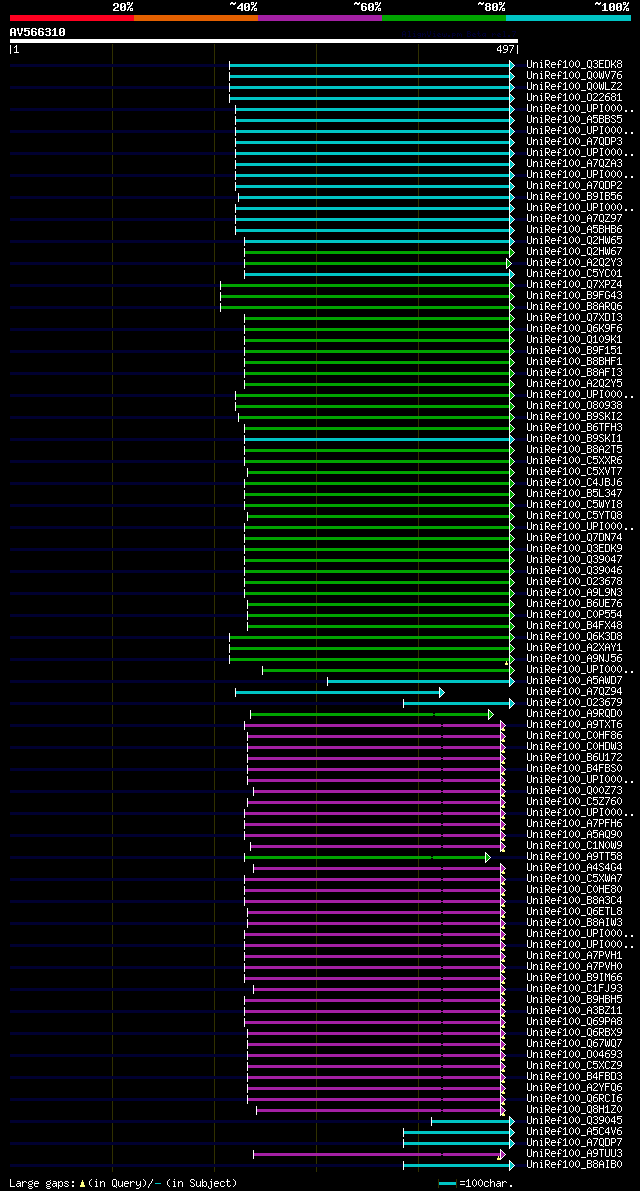Choose the UniRef100_A9L9N3 hit name
The width and height of the screenshot is (640, 1191).
pos(574,593)
